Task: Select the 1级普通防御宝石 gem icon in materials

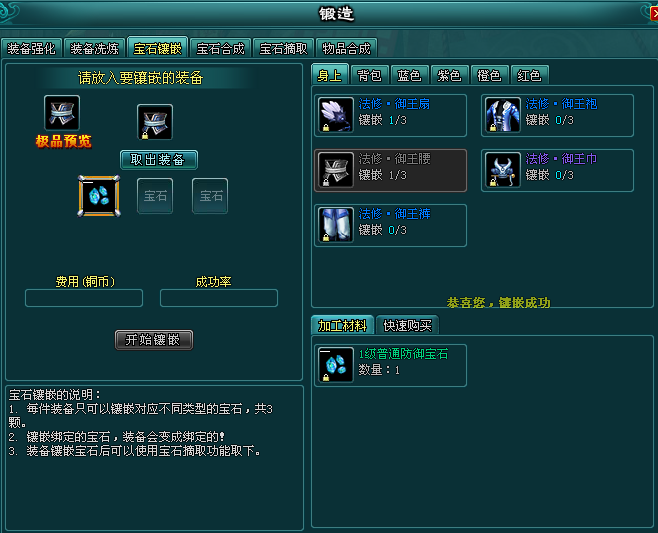Action: pyautogui.click(x=335, y=365)
